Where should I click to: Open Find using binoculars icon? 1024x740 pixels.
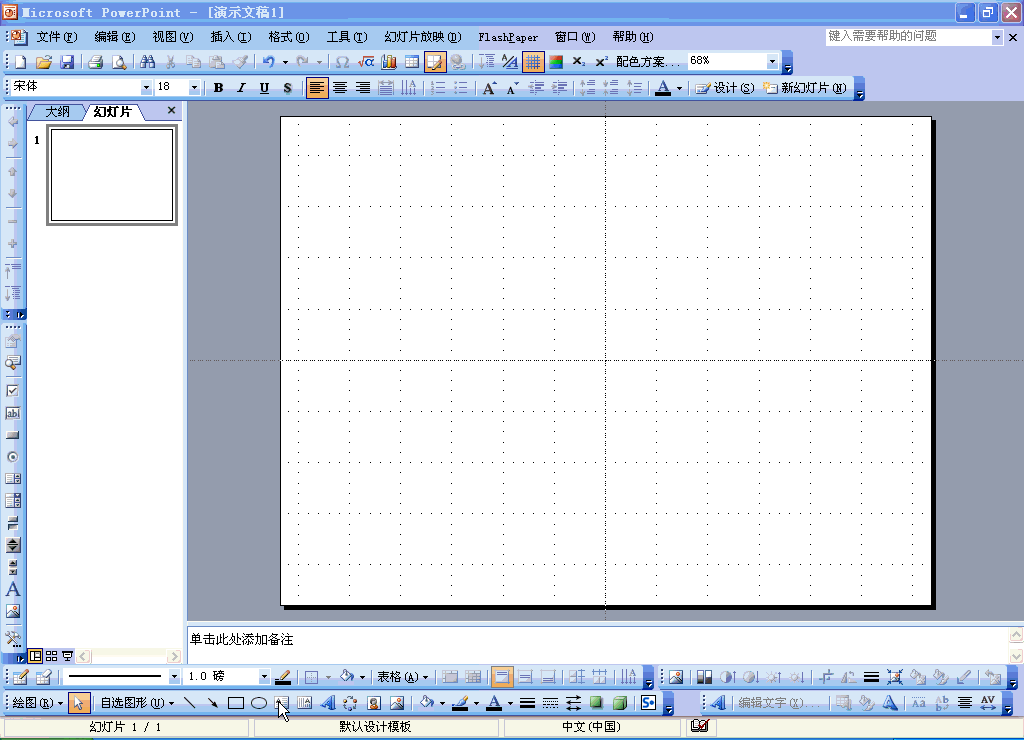(148, 62)
